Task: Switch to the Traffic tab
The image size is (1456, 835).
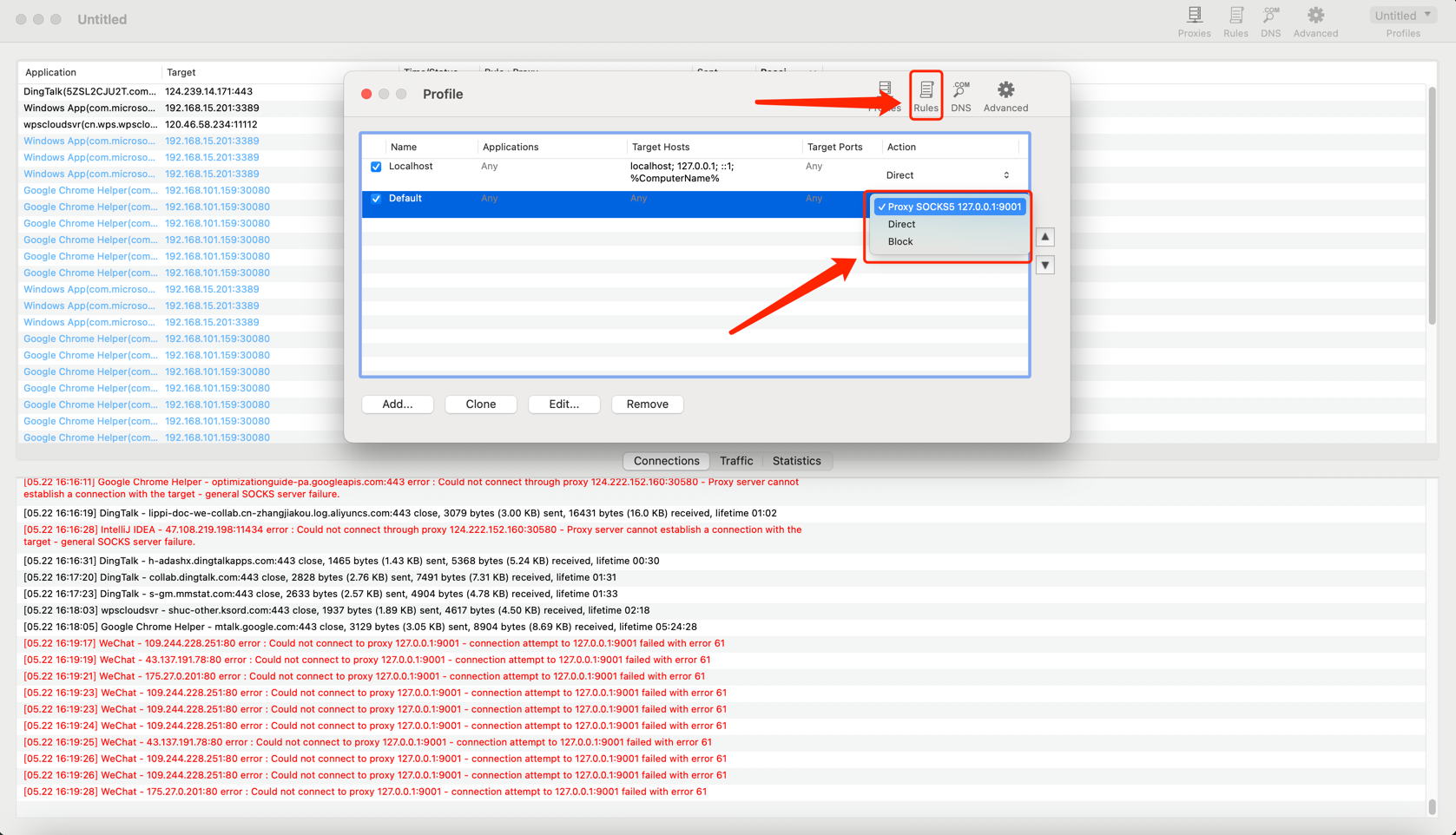Action: click(x=736, y=461)
